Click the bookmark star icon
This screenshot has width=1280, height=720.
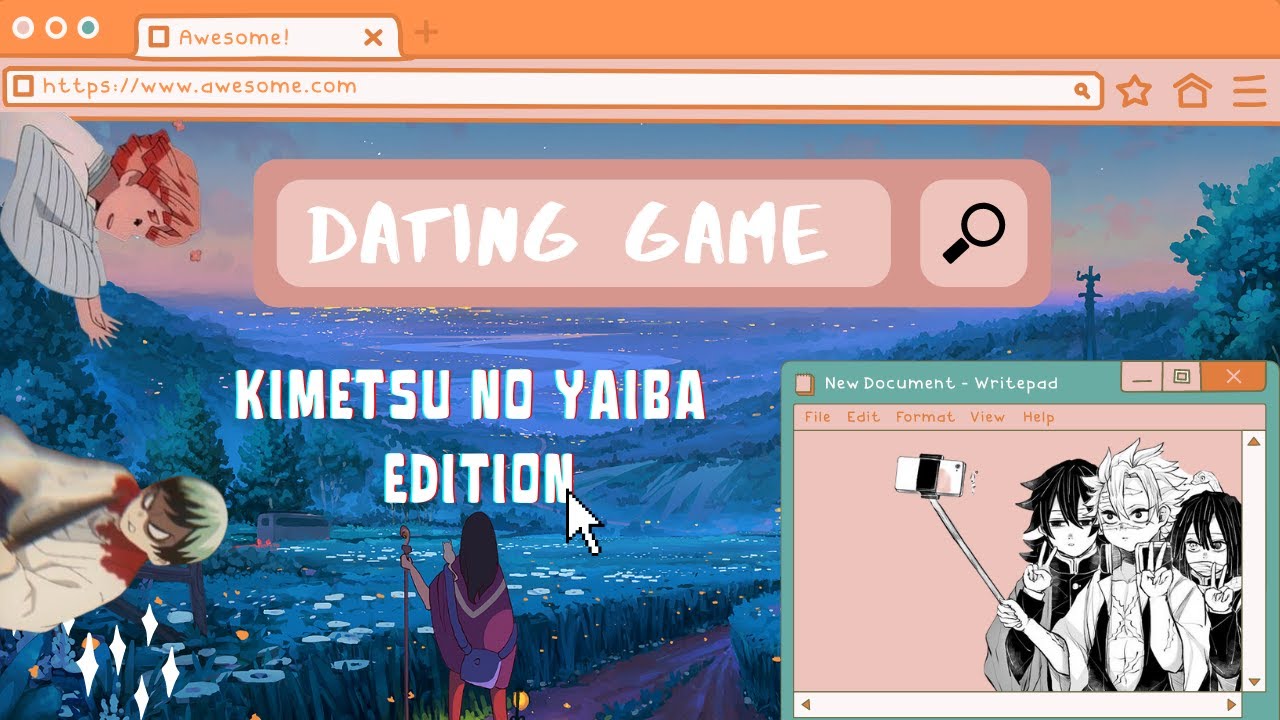pos(1133,91)
